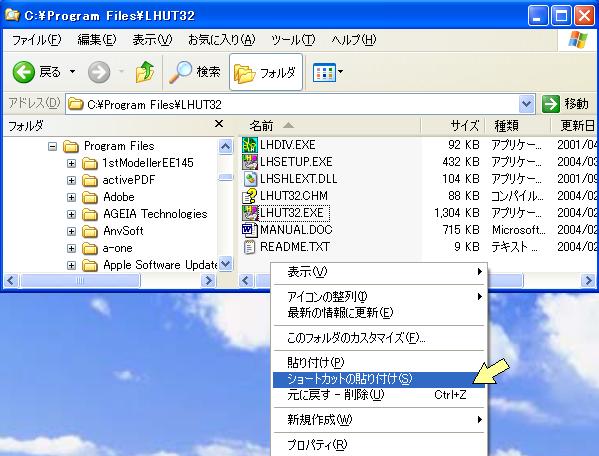The image size is (599, 456).
Task: Select LHDIV.EXE file icon
Action: click(250, 145)
